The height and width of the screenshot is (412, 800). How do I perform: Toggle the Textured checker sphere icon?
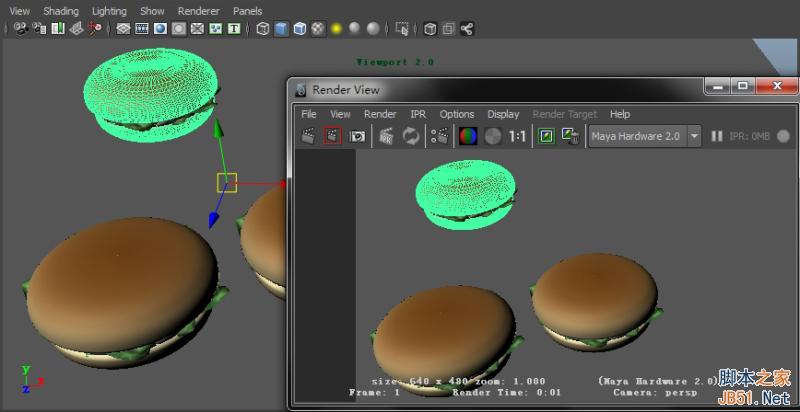[x=318, y=29]
